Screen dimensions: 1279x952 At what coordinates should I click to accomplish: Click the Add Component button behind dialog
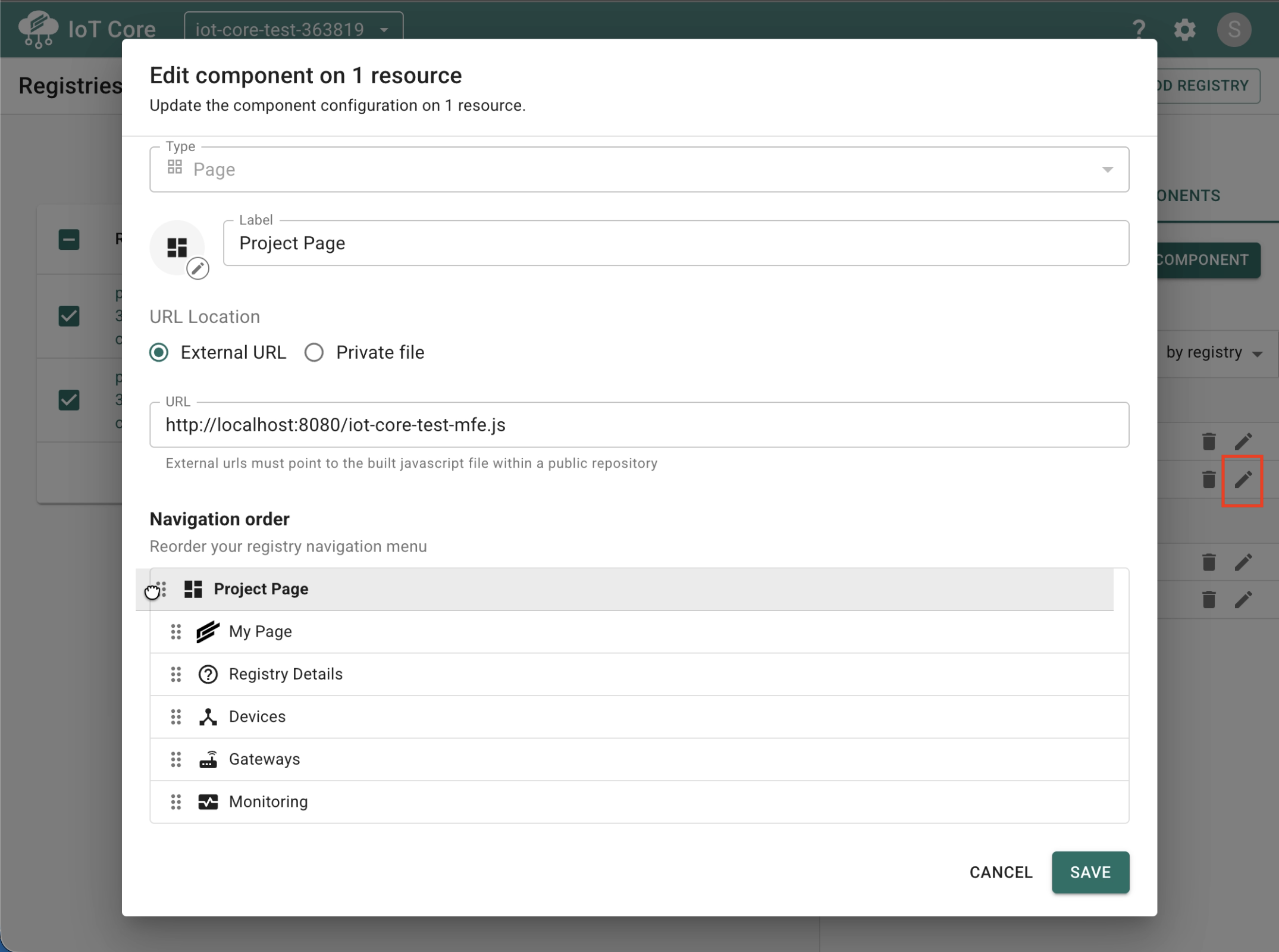point(1208,260)
